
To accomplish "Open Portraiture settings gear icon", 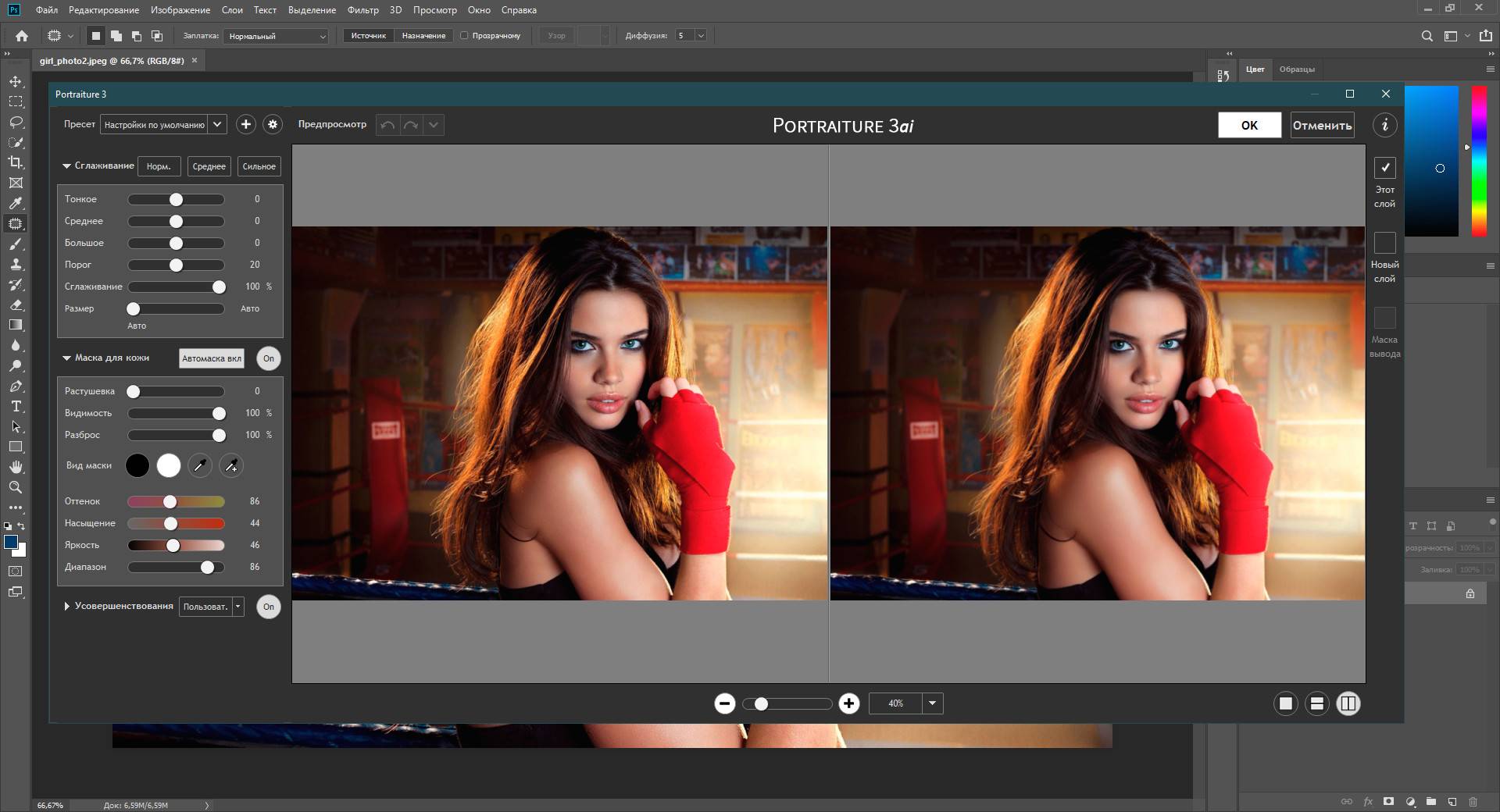I will [x=273, y=124].
